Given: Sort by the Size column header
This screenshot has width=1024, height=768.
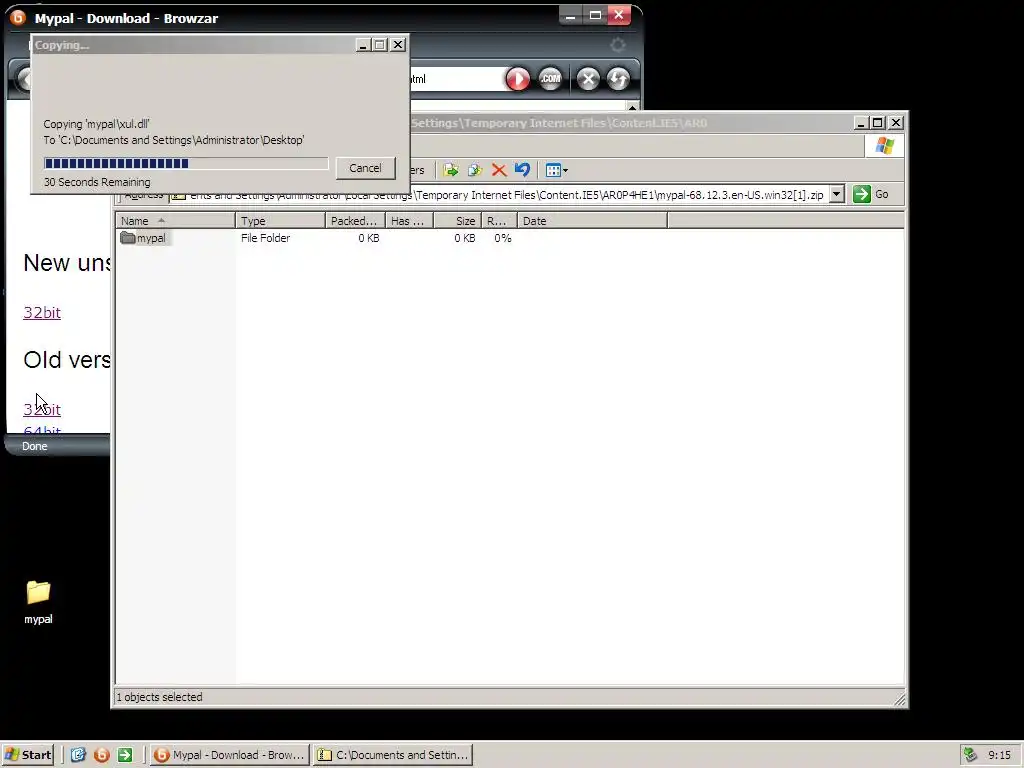Looking at the screenshot, I should [458, 221].
